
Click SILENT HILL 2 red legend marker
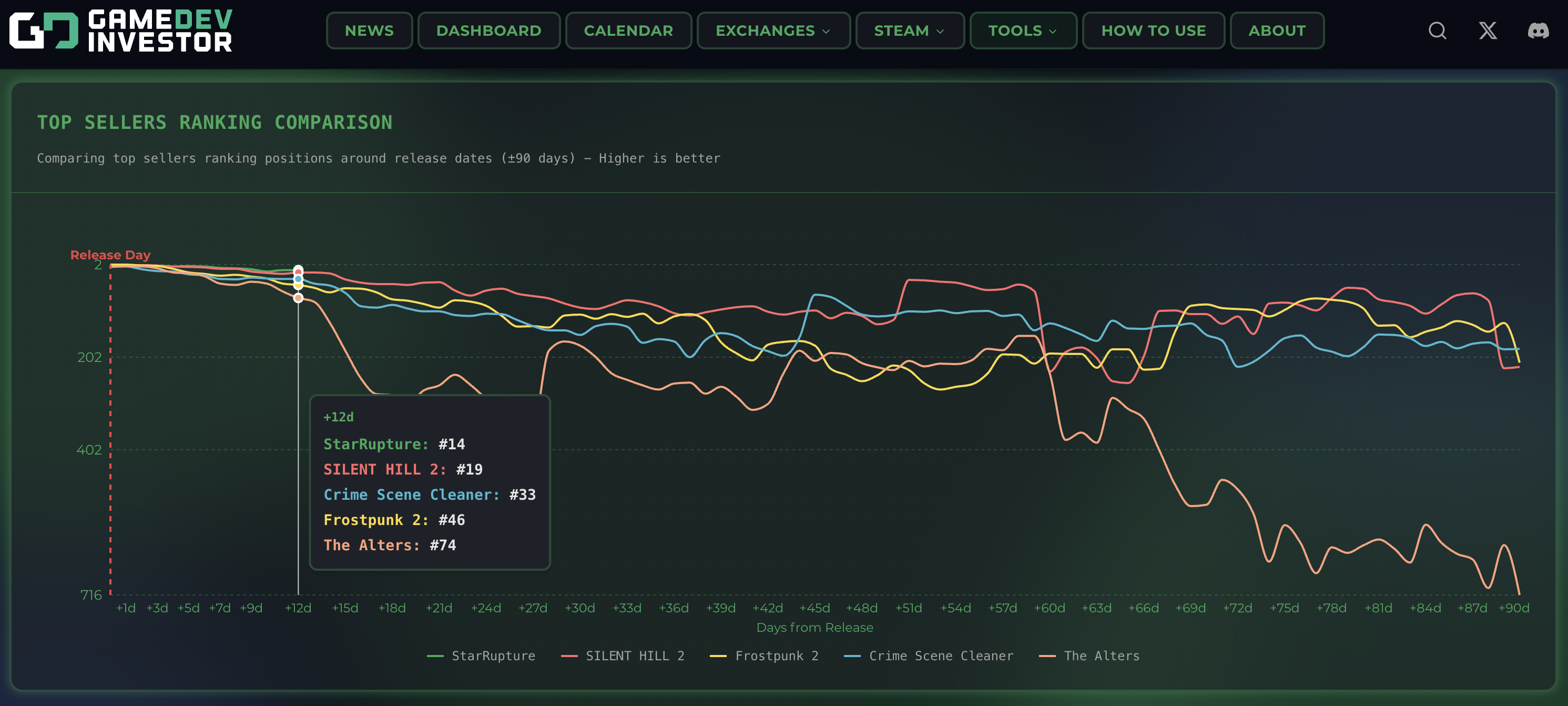click(569, 656)
